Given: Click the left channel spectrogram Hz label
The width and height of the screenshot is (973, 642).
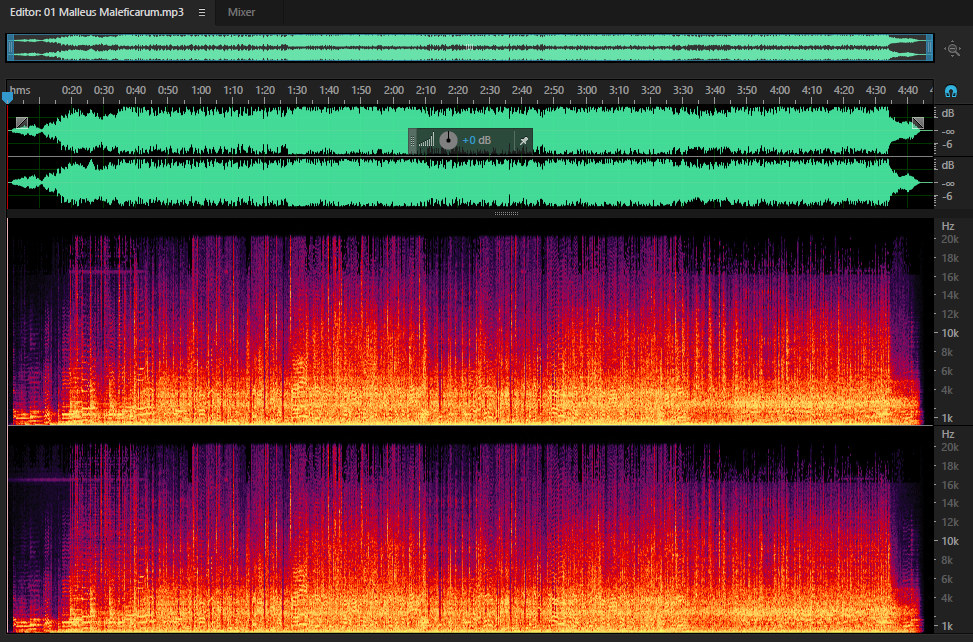Looking at the screenshot, I should click(x=948, y=226).
